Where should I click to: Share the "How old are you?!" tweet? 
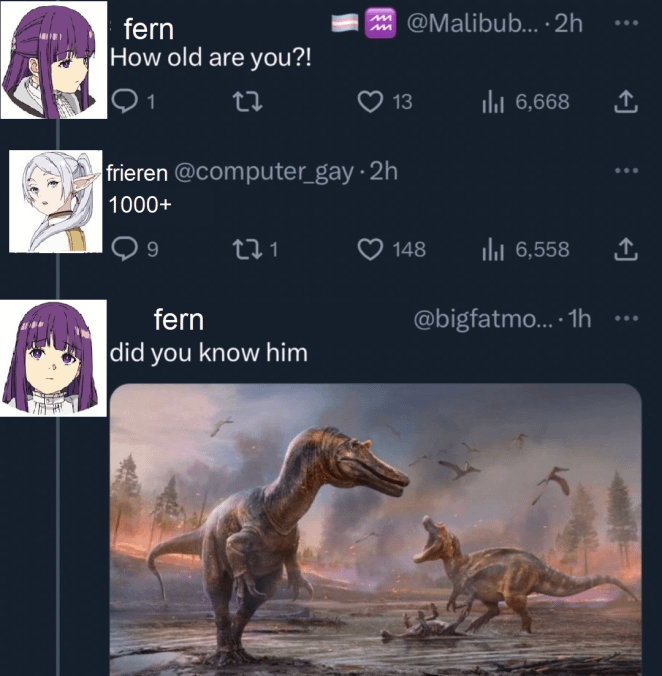pos(625,101)
